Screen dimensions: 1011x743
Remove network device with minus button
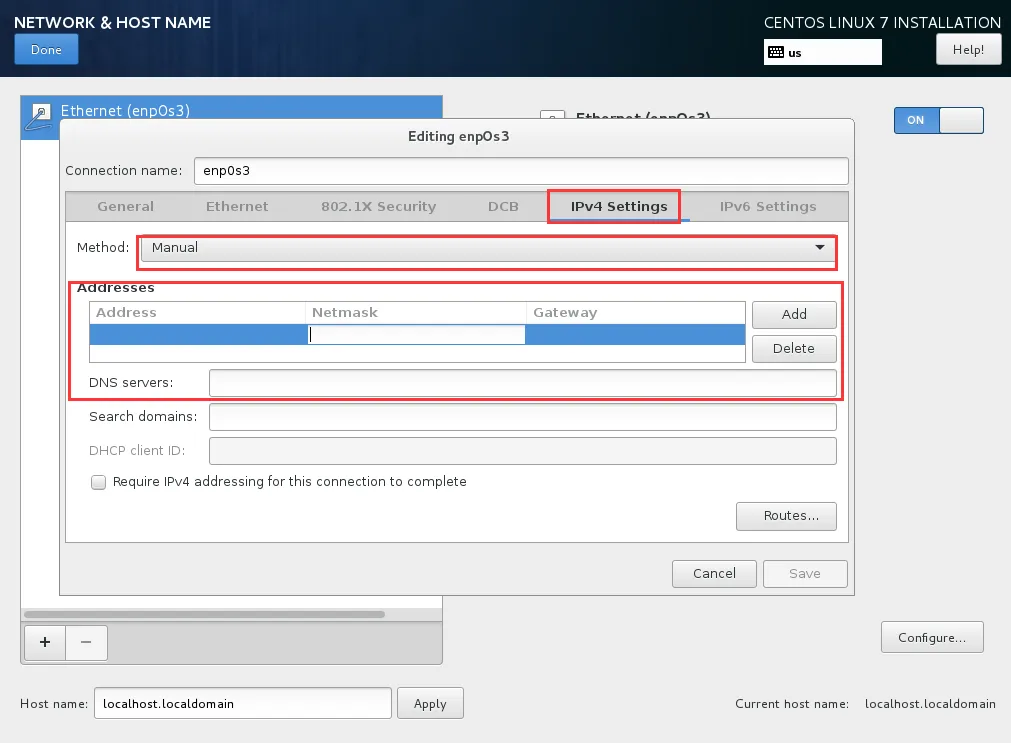click(x=86, y=642)
